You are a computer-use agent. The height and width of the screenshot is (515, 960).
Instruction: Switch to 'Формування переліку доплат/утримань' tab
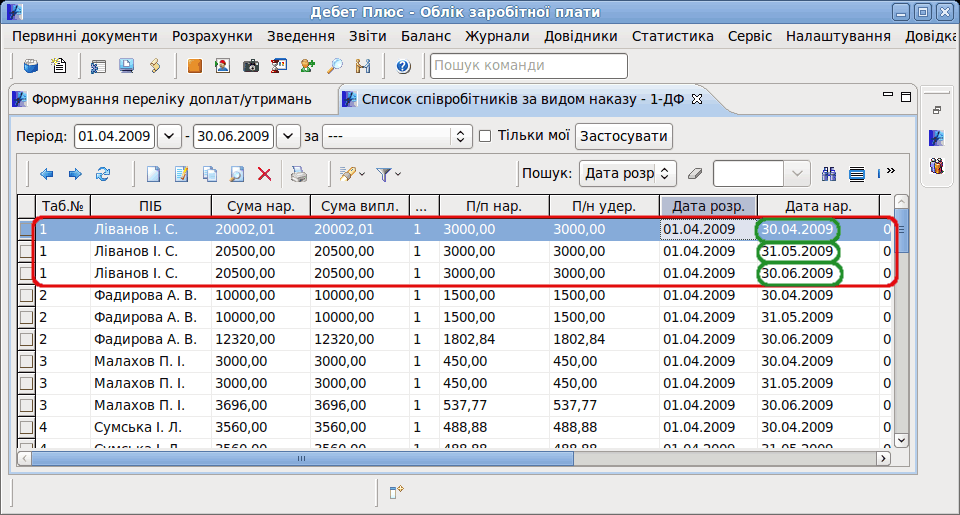[171, 99]
